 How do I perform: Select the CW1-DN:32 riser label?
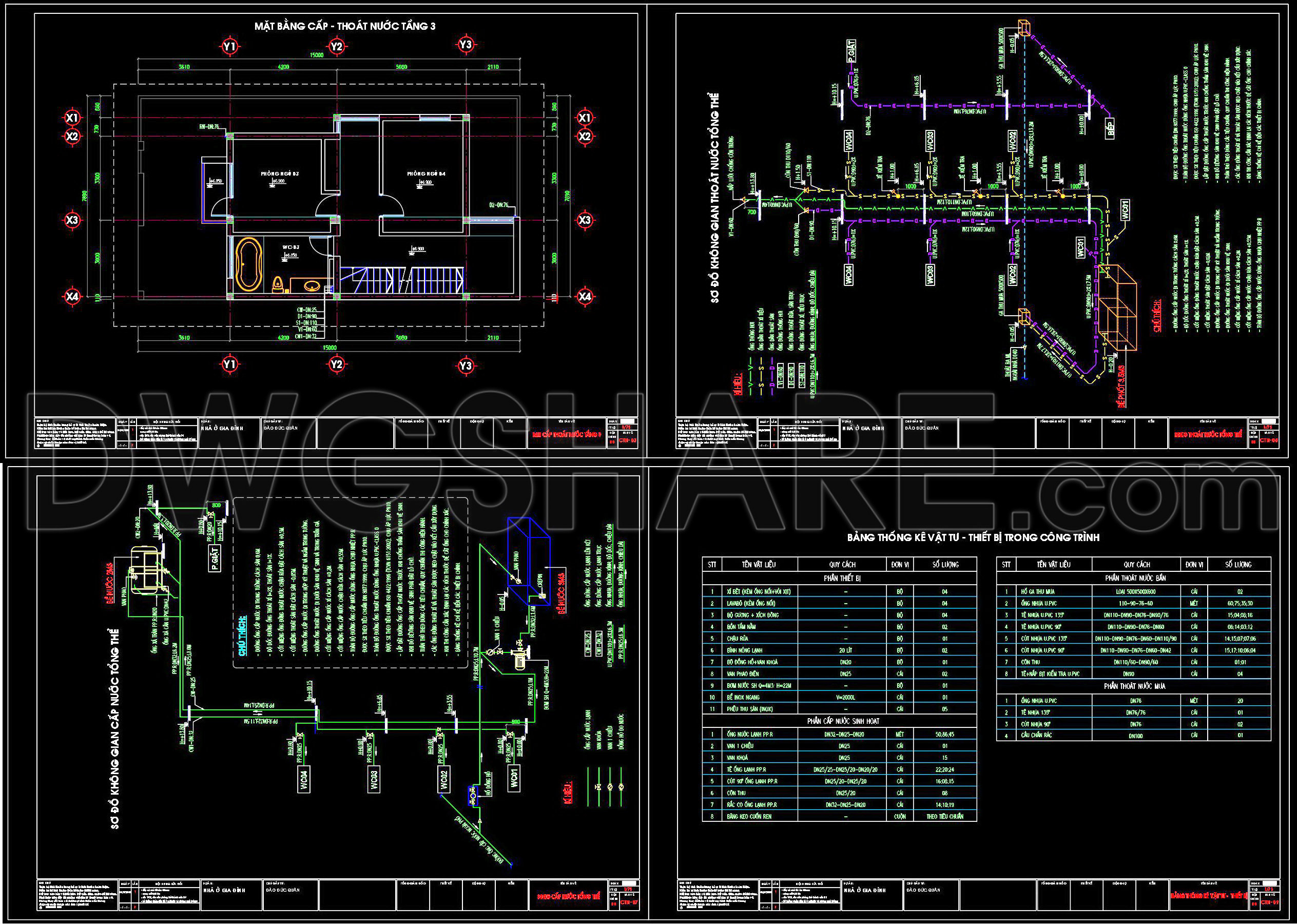coord(306,336)
